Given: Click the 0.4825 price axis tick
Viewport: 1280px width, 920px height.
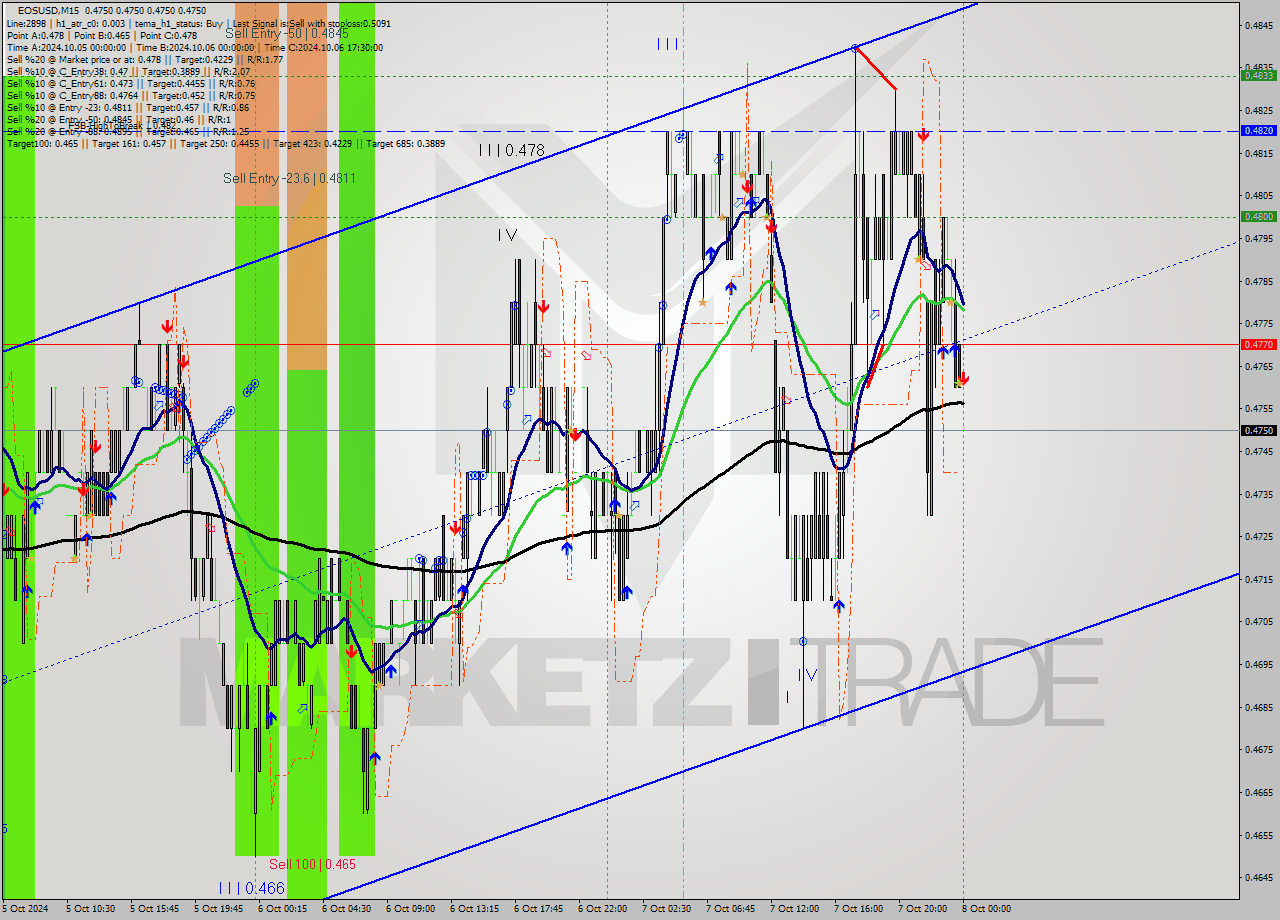Looking at the screenshot, I should coord(1258,110).
